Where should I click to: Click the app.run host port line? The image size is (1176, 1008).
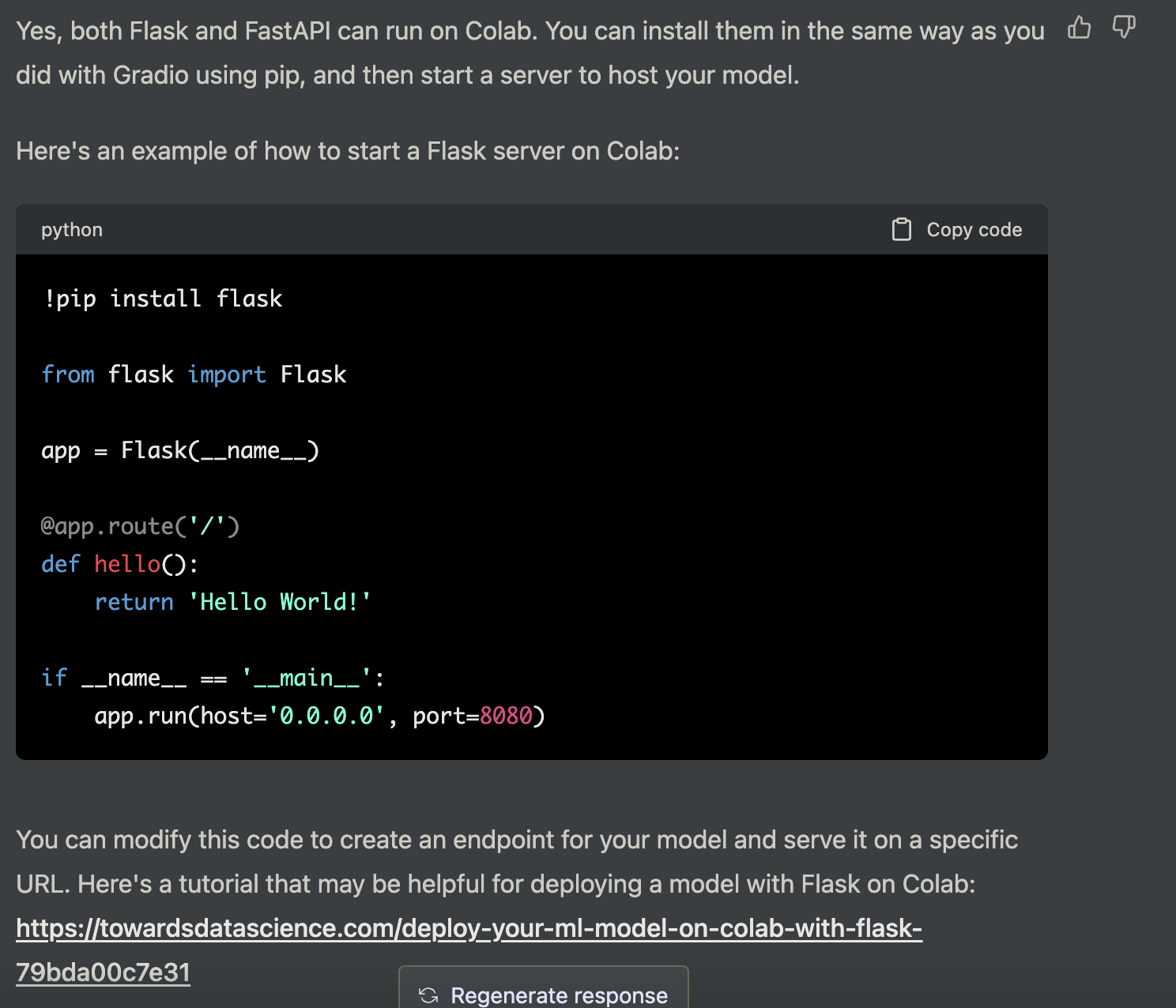coord(319,716)
